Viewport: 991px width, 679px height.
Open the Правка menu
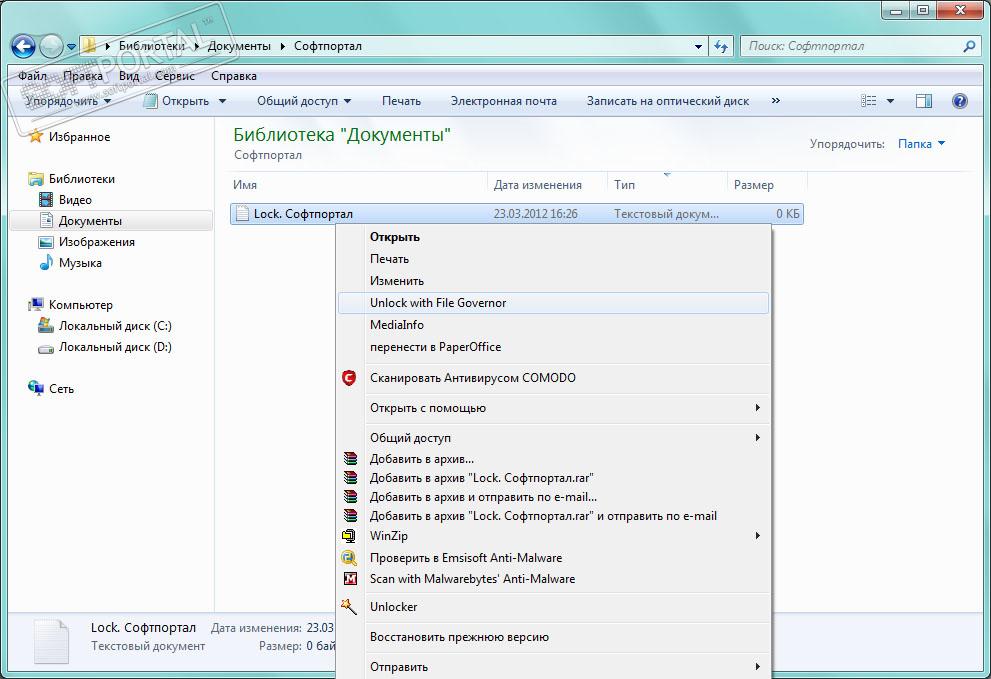(83, 76)
